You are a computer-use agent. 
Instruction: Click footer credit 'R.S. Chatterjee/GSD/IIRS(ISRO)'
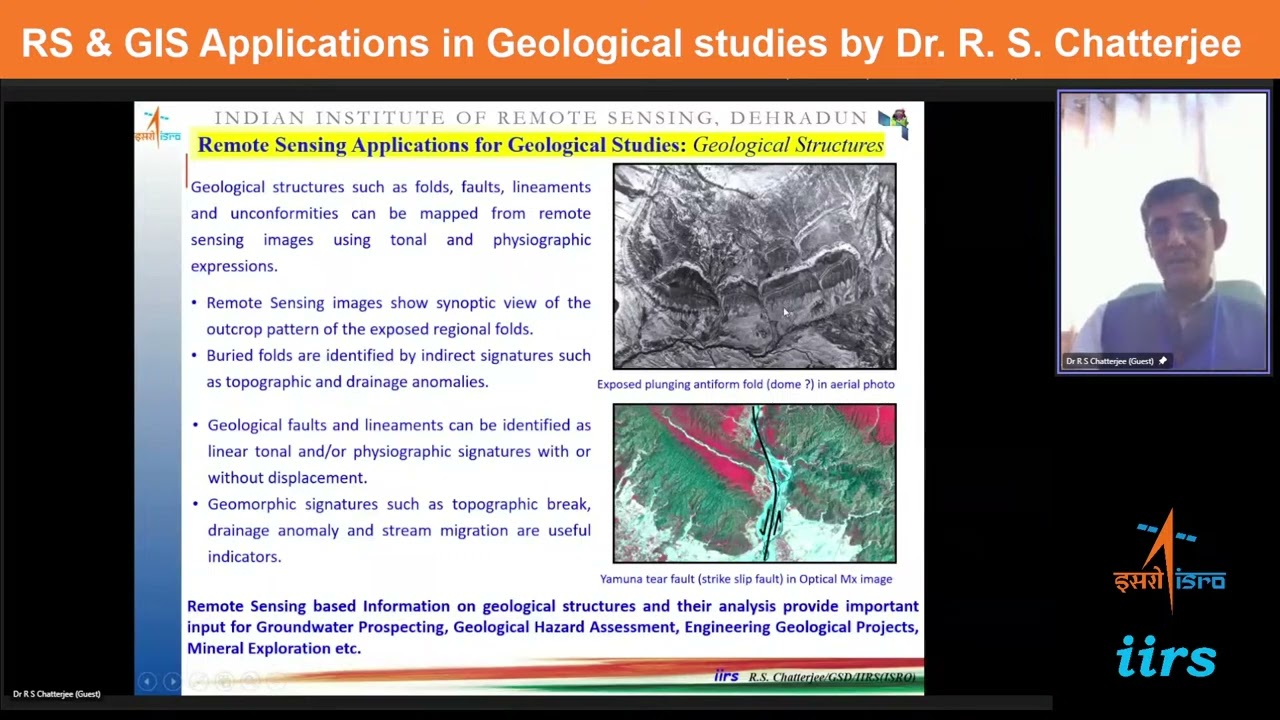[832, 677]
